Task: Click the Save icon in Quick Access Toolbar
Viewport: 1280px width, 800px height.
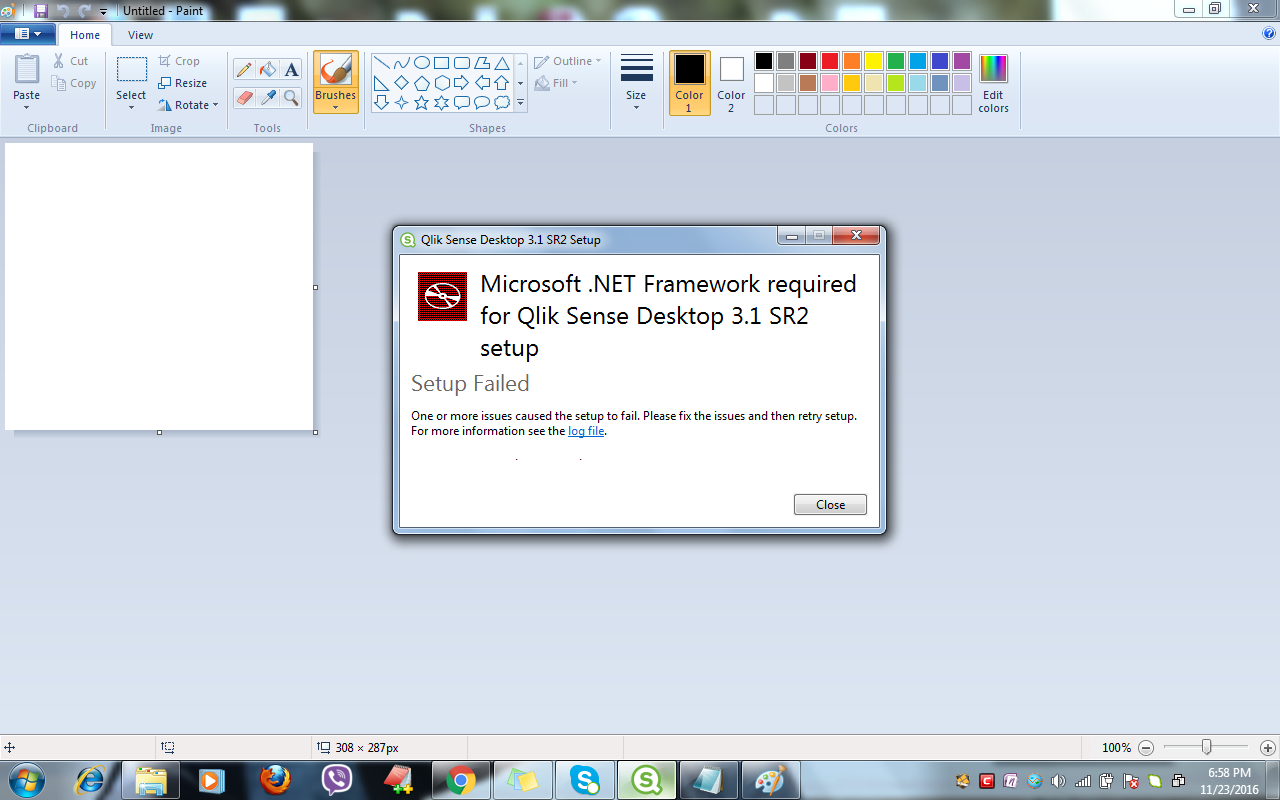Action: (40, 10)
